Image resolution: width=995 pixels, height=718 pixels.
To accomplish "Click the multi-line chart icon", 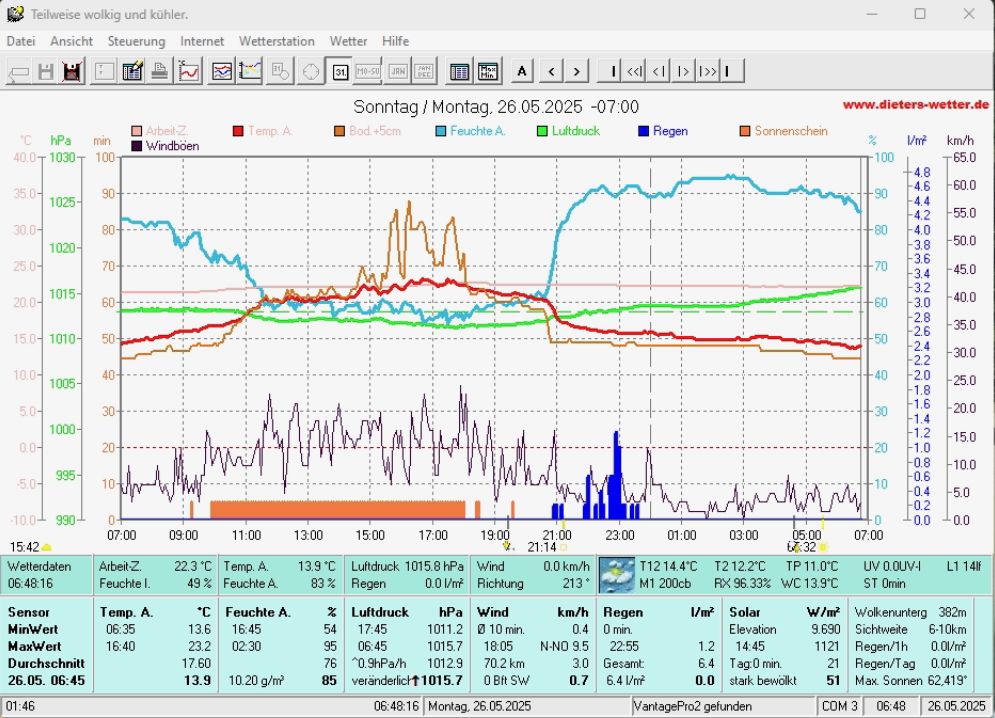I will tap(222, 71).
